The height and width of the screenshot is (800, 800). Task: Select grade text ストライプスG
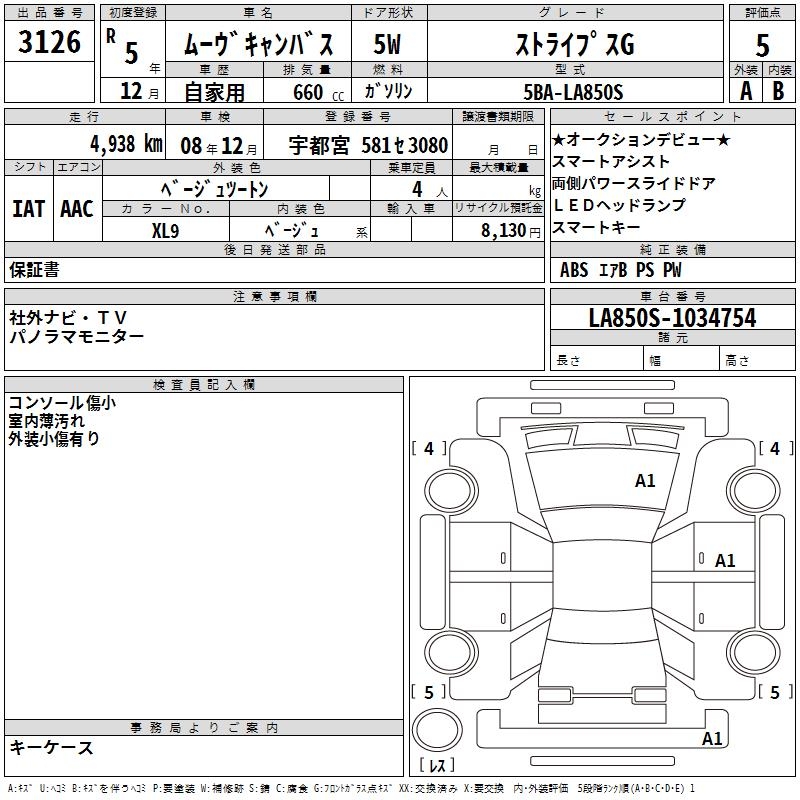point(575,44)
